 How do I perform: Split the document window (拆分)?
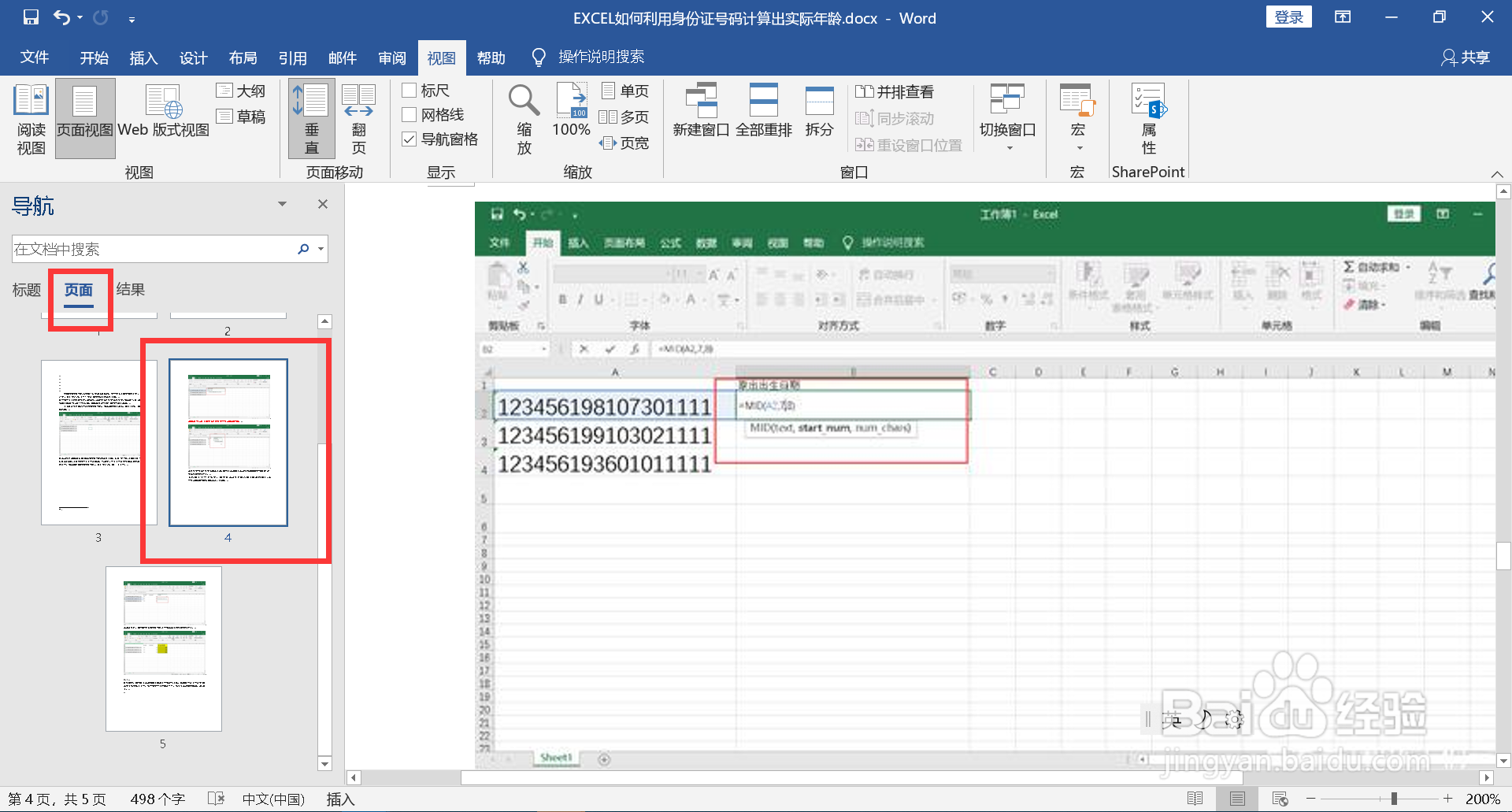[x=819, y=110]
